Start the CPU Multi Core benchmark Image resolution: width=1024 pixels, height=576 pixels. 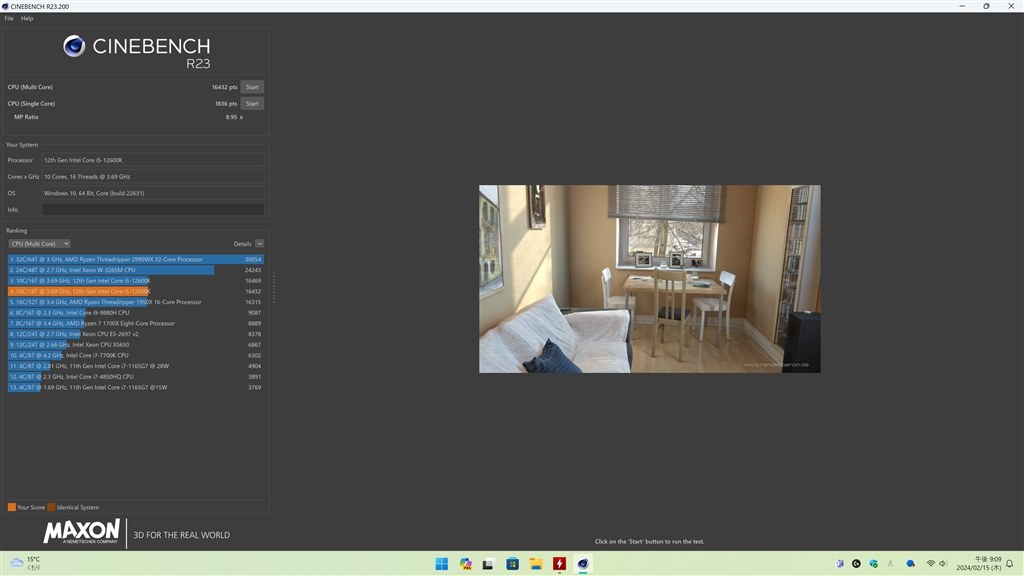pyautogui.click(x=252, y=87)
